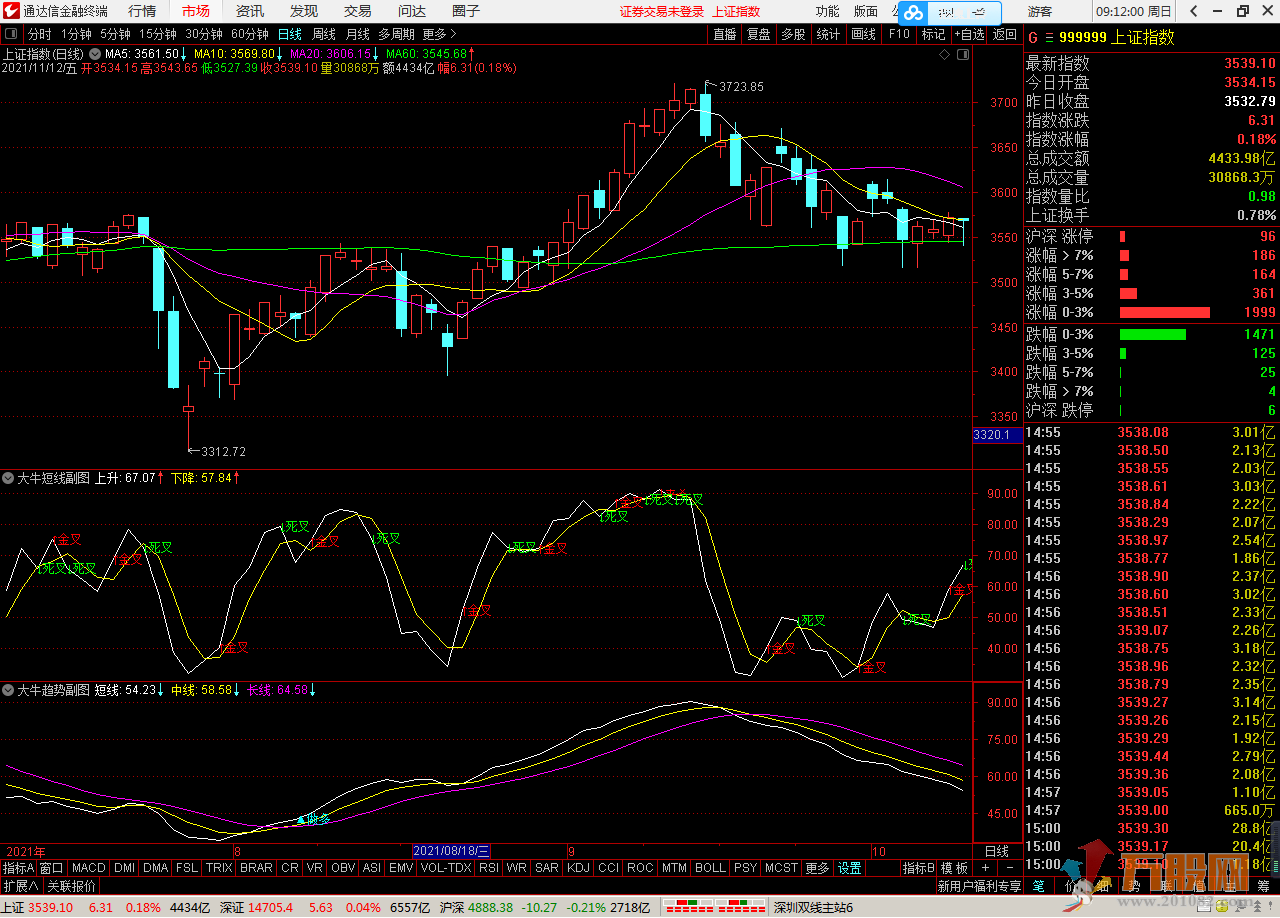Click the minus zoom-out button near 模板
1280x918 pixels.
click(1010, 868)
